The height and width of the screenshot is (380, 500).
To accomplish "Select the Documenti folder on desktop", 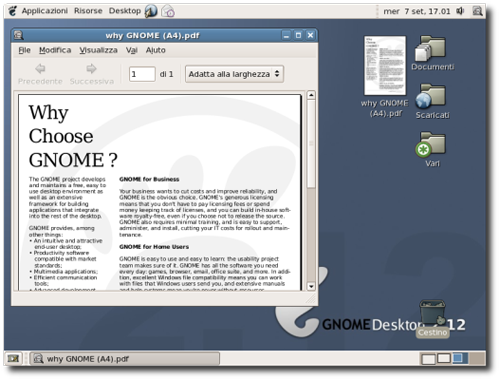I will pyautogui.click(x=432, y=53).
